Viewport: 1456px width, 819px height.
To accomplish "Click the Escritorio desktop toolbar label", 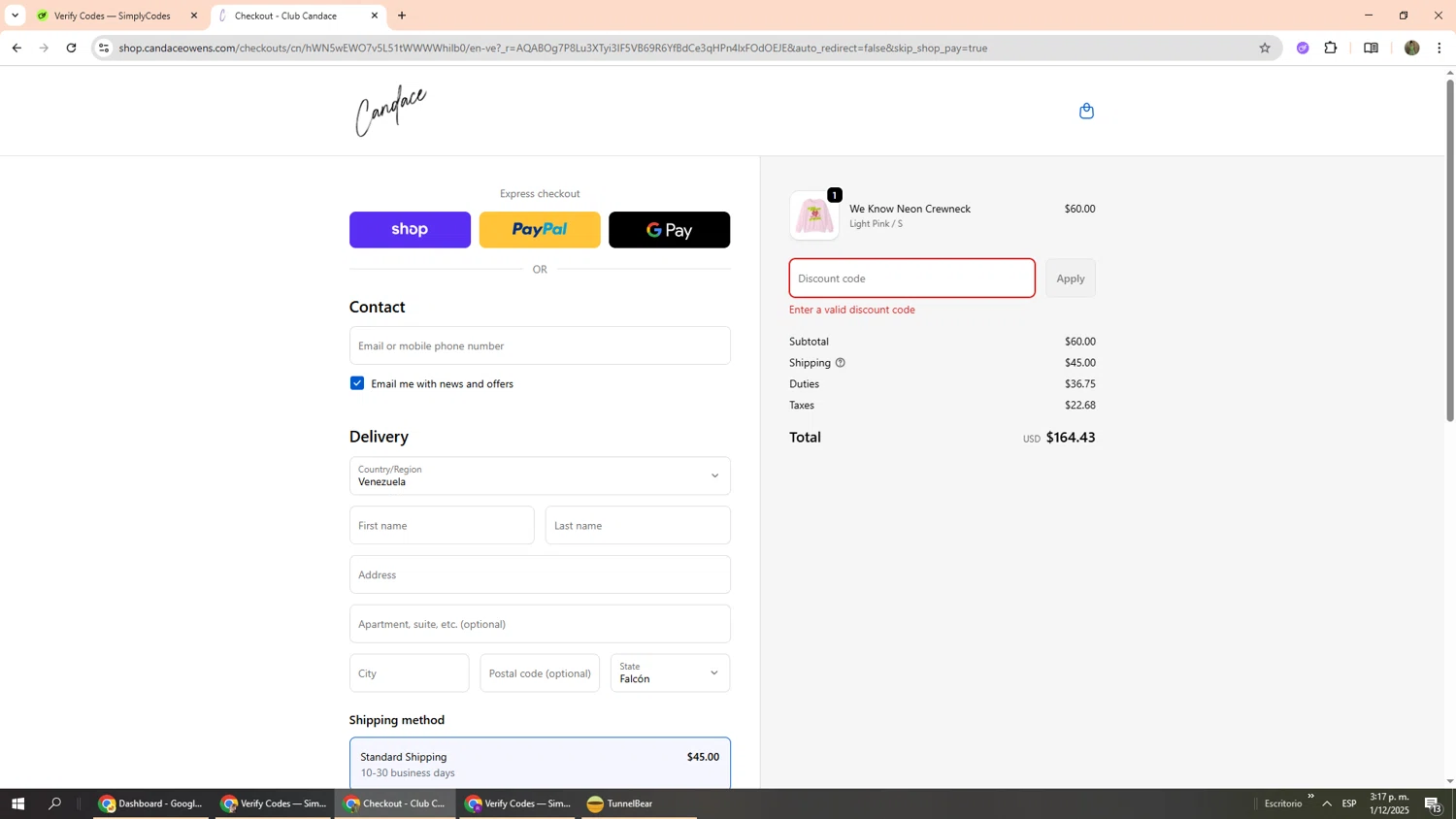I will tap(1283, 803).
